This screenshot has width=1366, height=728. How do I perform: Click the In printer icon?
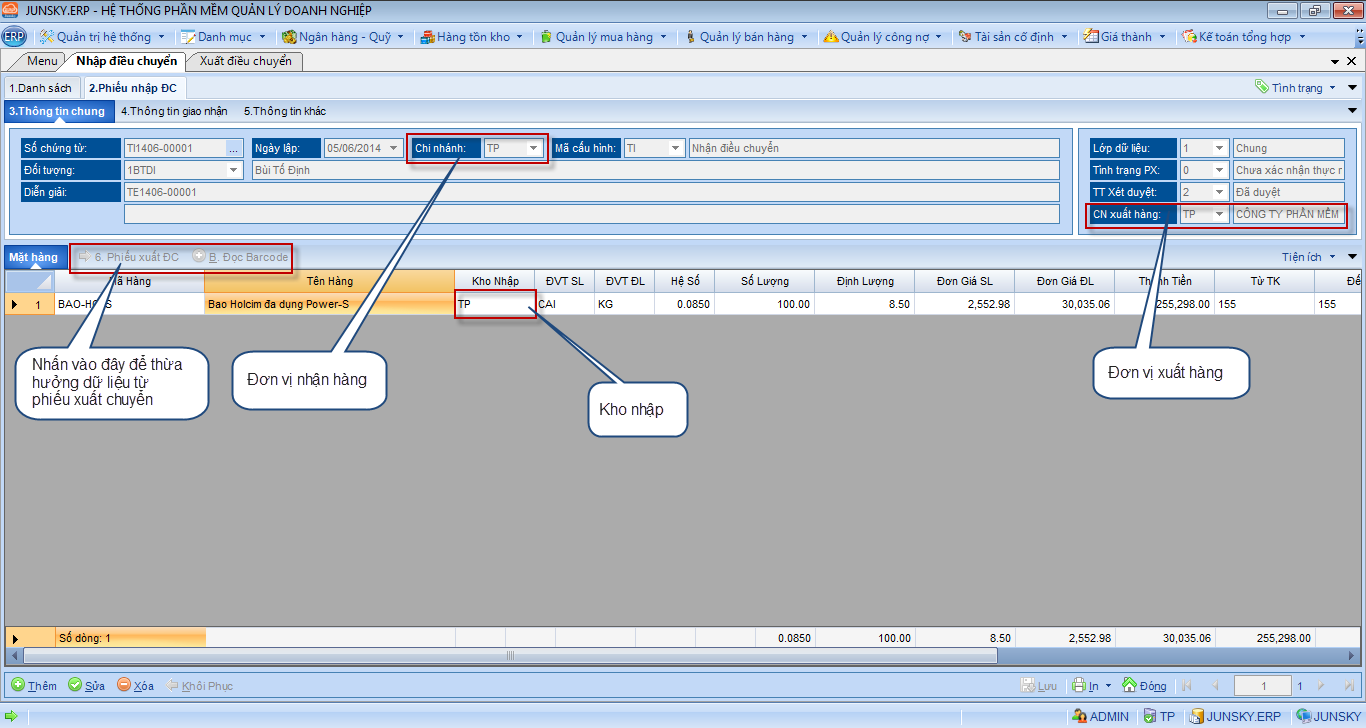coord(1079,686)
